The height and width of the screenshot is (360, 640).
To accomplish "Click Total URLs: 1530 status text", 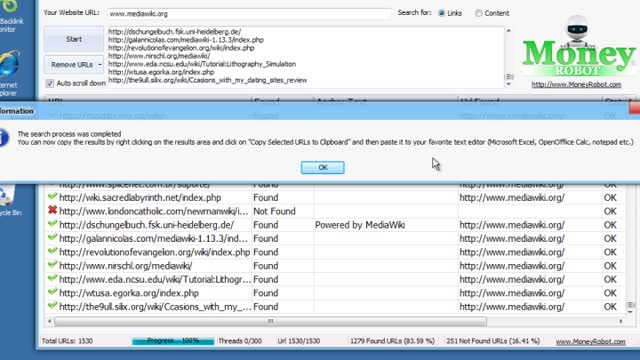I will tap(67, 341).
